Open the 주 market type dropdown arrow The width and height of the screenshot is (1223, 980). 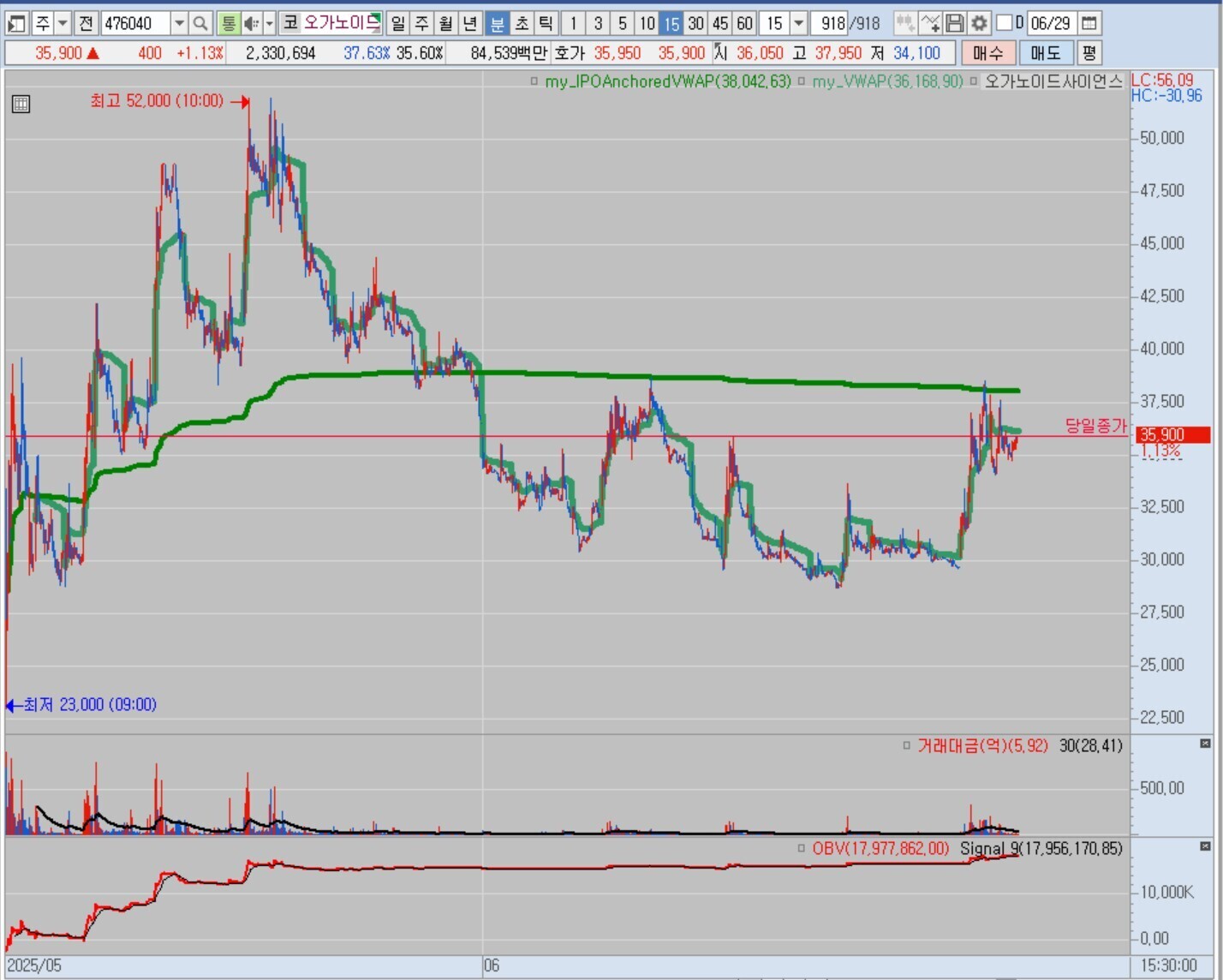(63, 23)
